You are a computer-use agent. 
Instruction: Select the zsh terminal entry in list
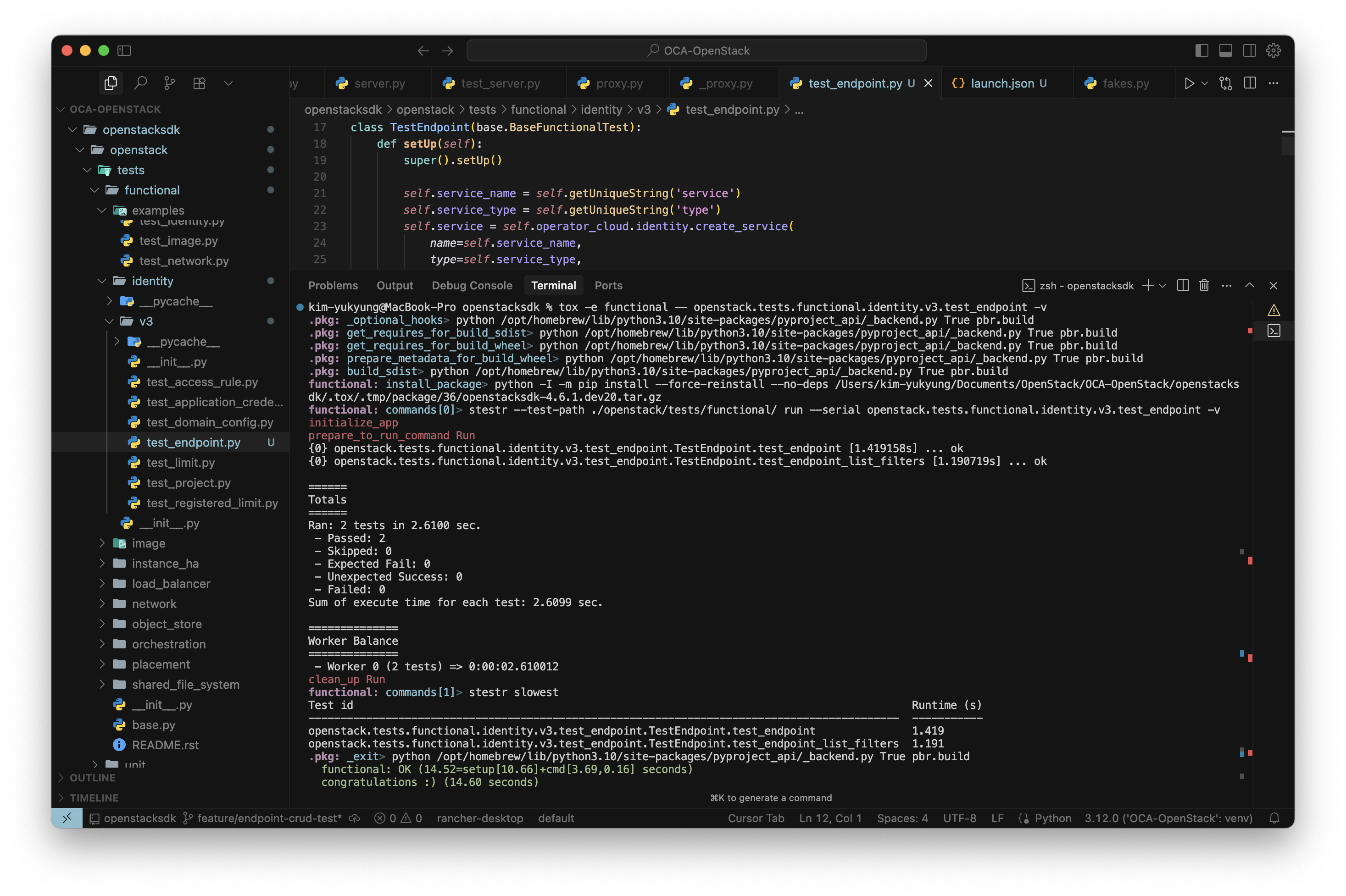1274,331
